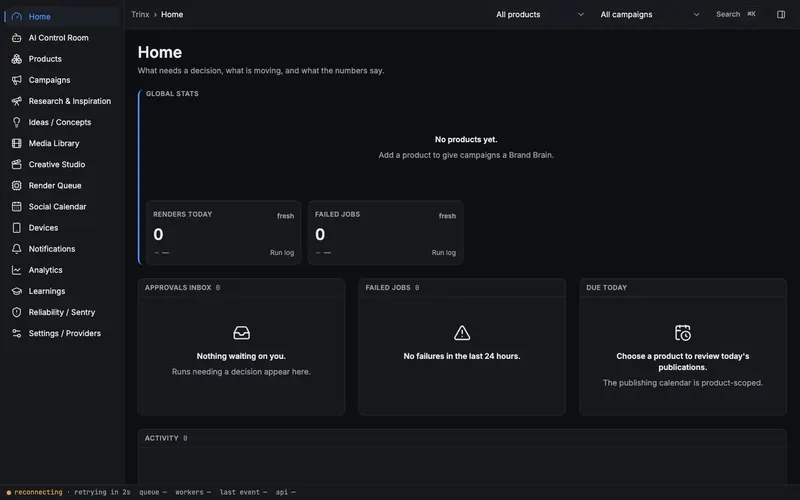
Task: Open the Social Calendar
Action: click(x=62, y=207)
